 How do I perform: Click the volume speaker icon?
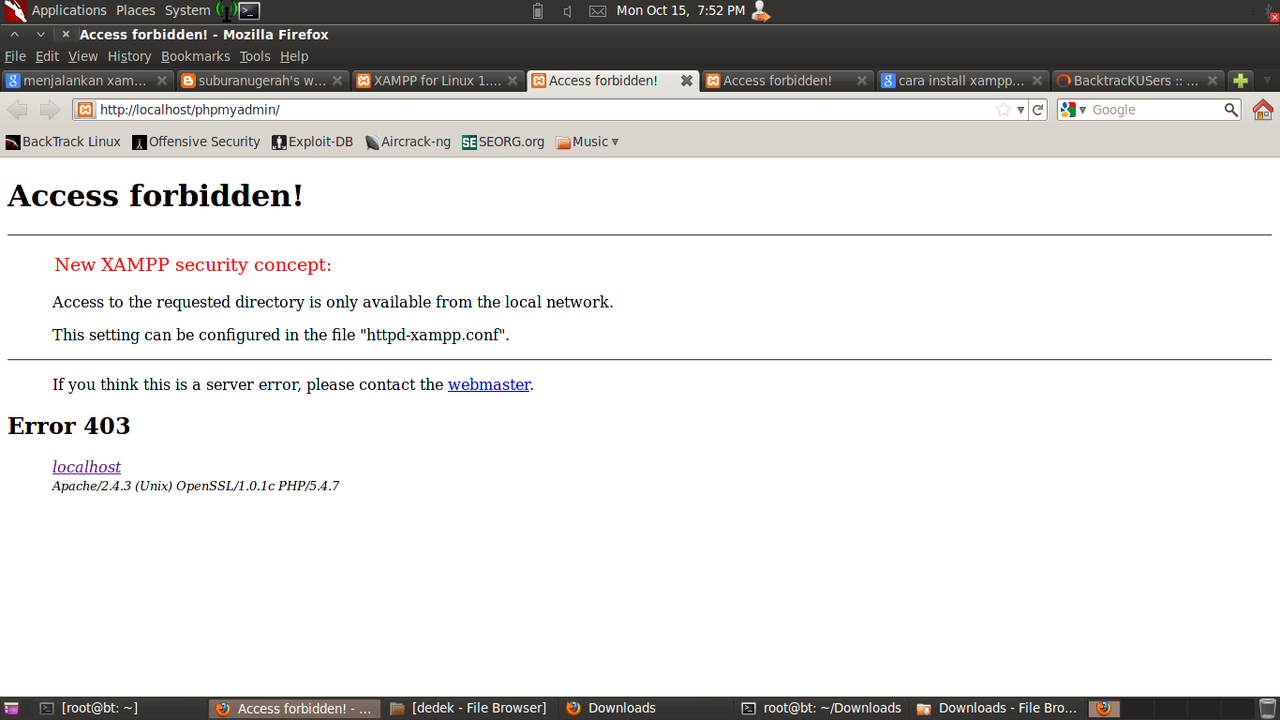point(567,11)
